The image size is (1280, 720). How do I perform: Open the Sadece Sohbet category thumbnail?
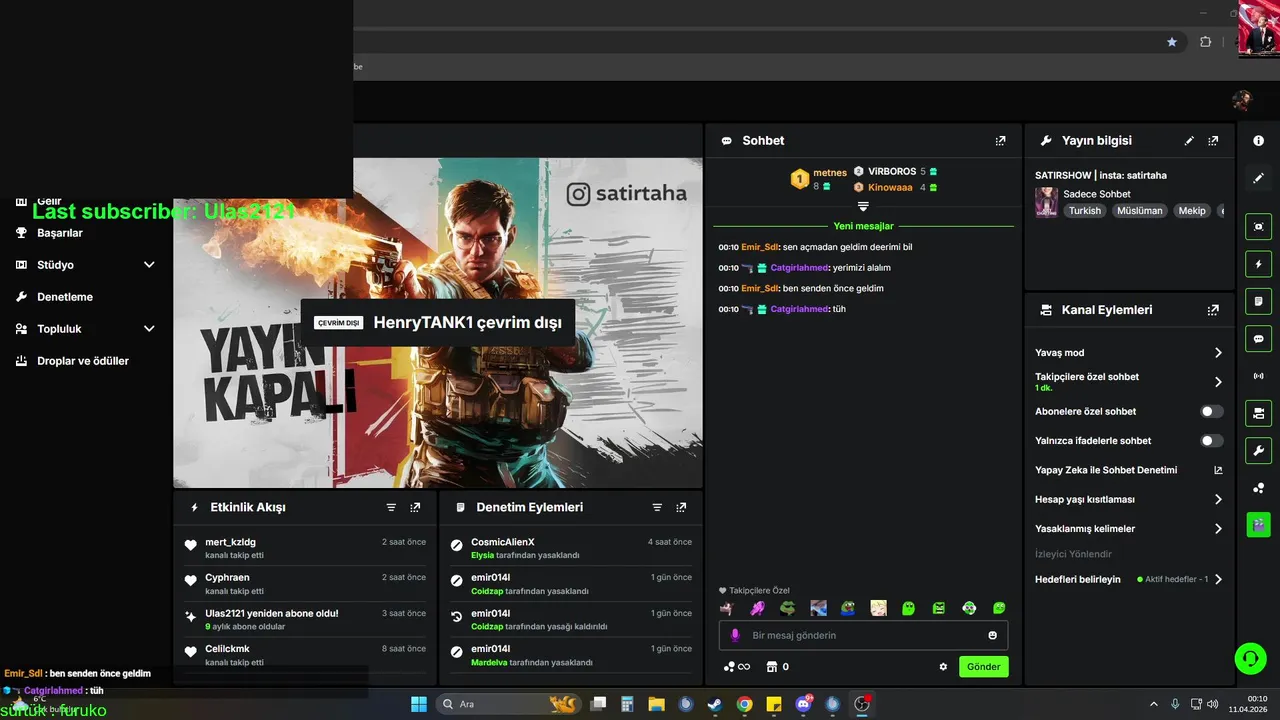pos(1046,202)
